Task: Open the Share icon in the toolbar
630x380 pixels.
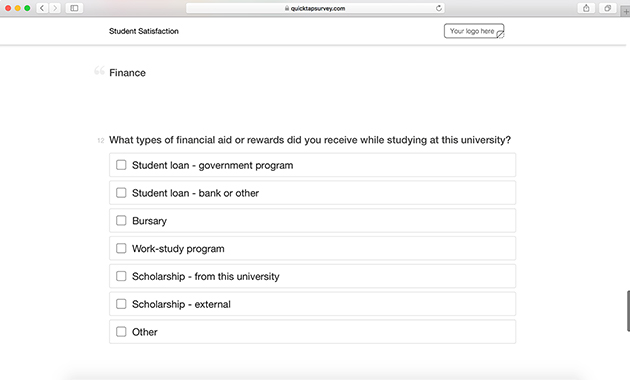Action: 586,8
